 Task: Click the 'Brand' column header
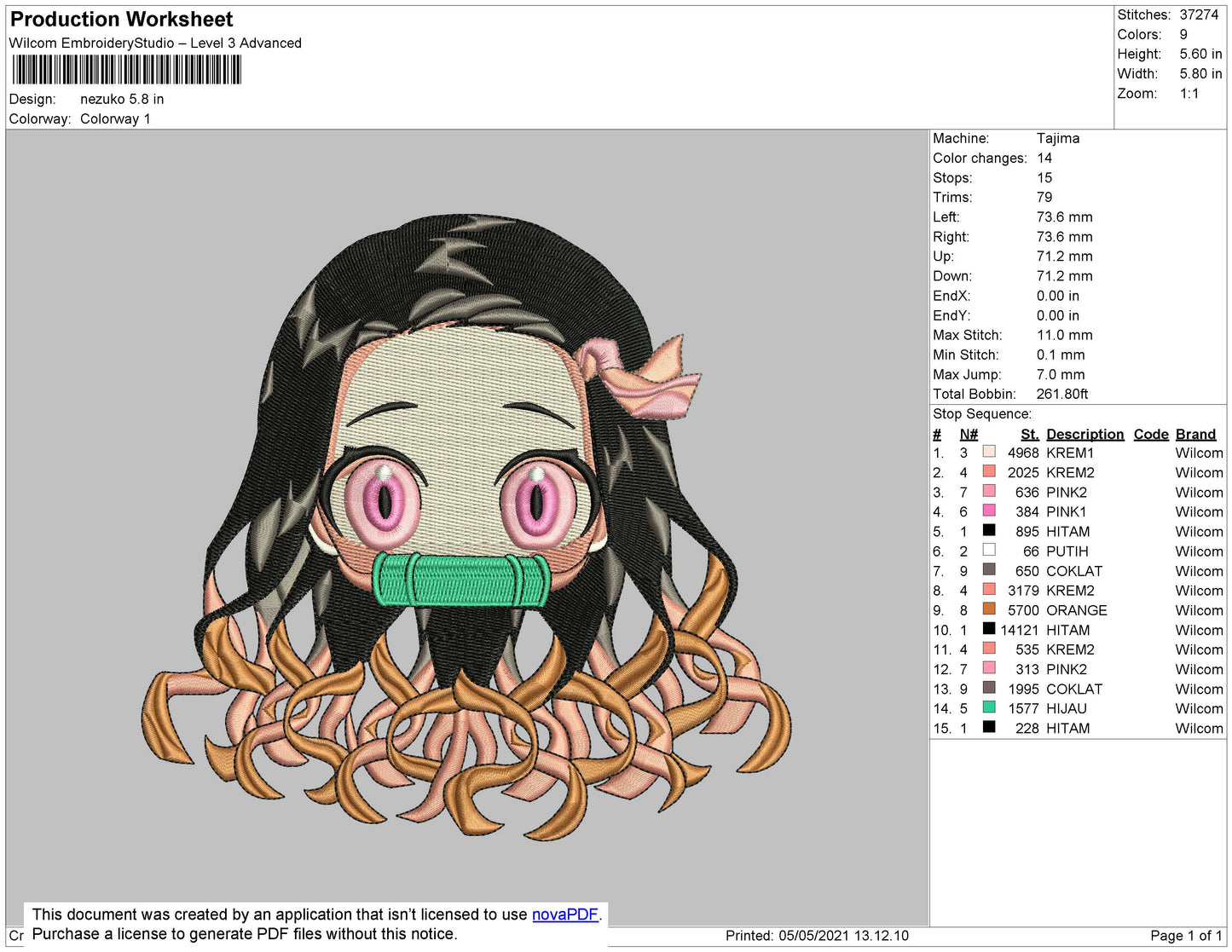pyautogui.click(x=1196, y=435)
